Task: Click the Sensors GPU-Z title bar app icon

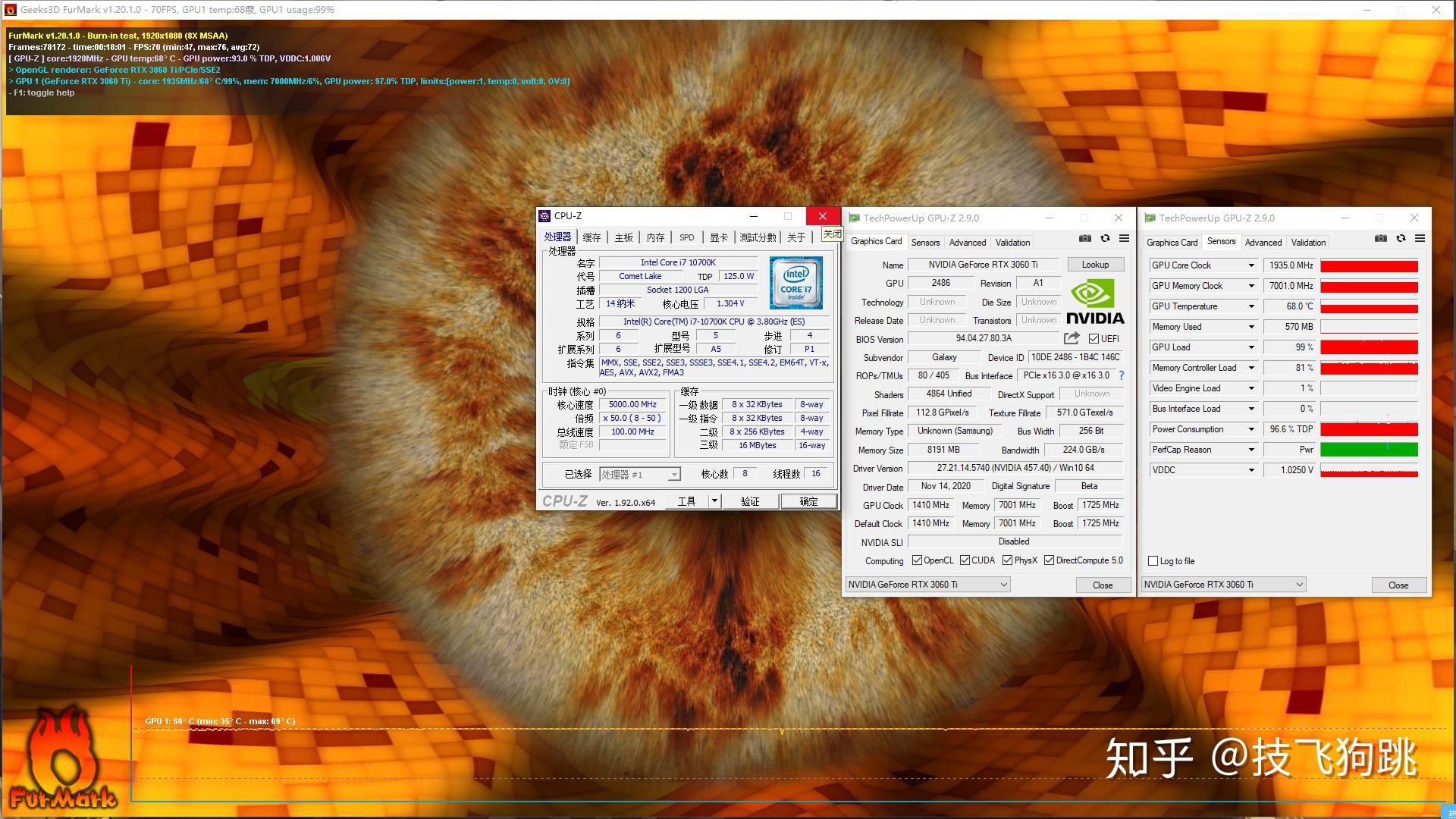Action: 1150,218
